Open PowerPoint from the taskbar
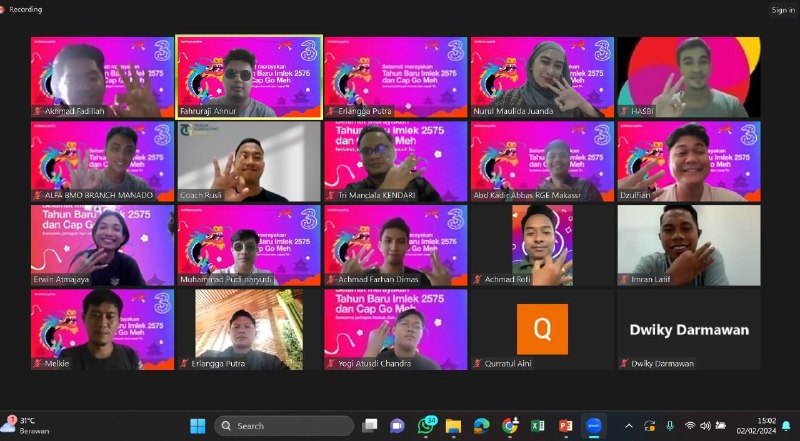800x441 pixels. tap(565, 426)
